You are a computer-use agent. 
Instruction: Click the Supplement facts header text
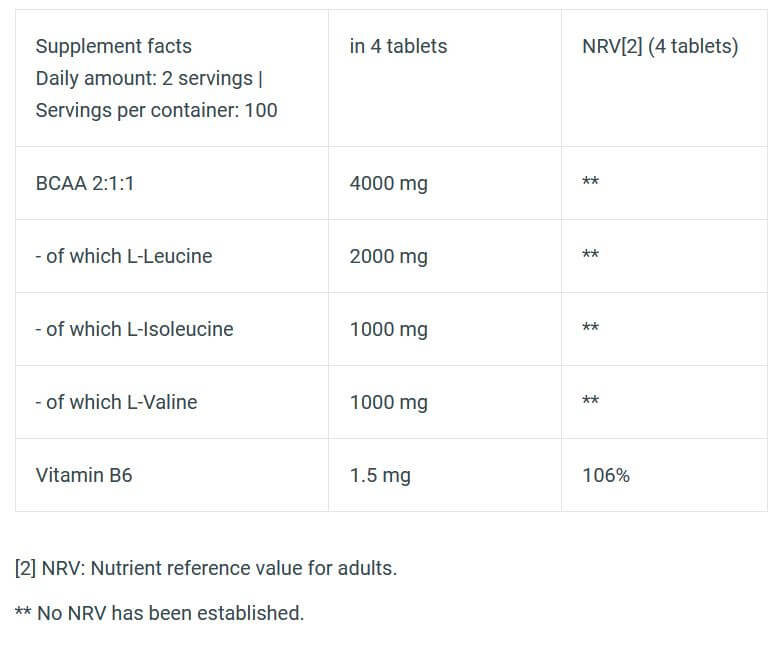[113, 46]
